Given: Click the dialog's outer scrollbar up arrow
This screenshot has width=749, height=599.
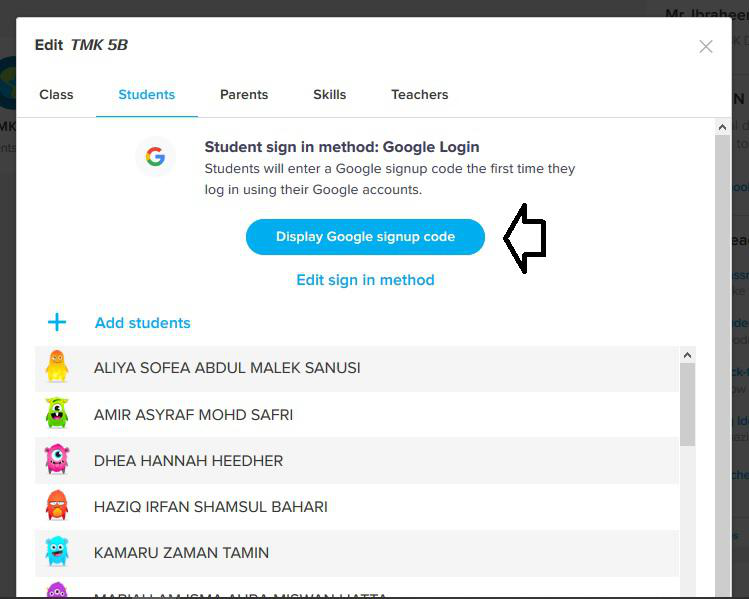Looking at the screenshot, I should (x=722, y=128).
